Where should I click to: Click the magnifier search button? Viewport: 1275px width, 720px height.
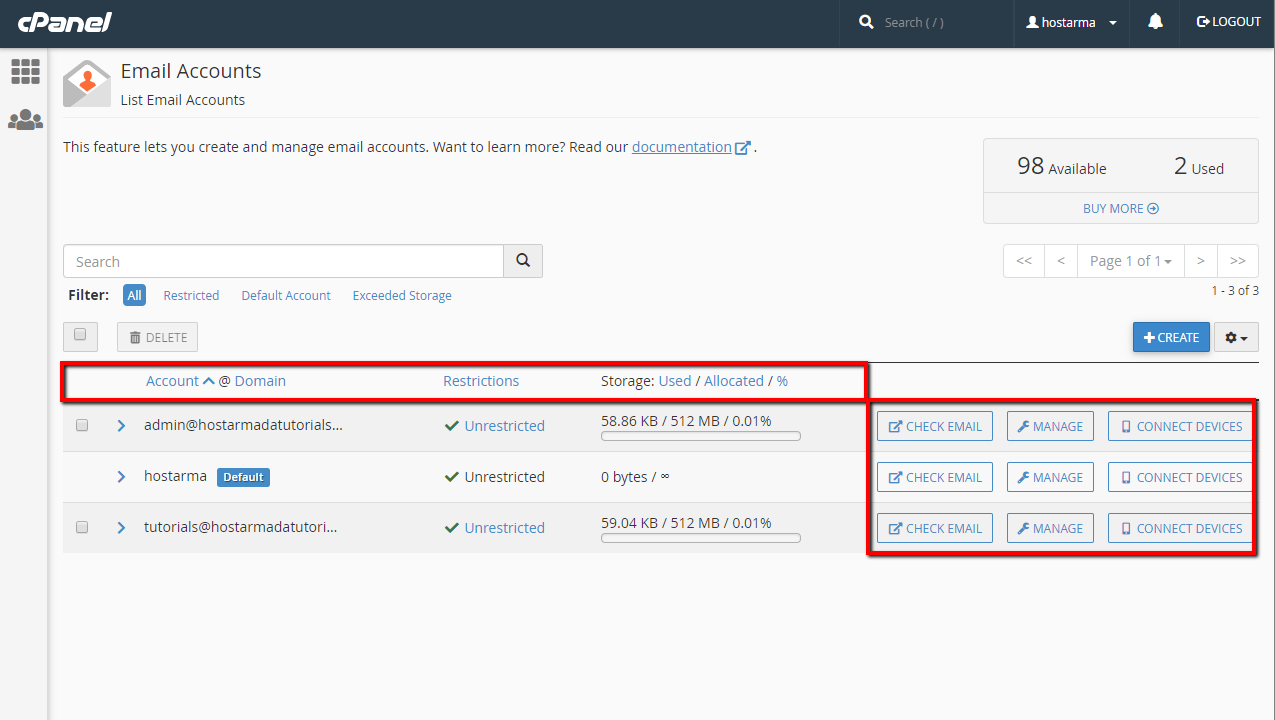(523, 261)
